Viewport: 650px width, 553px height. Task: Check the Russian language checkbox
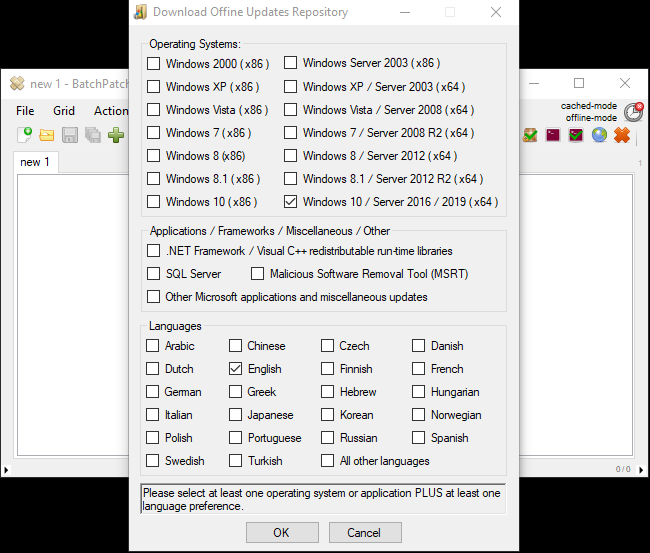[327, 438]
